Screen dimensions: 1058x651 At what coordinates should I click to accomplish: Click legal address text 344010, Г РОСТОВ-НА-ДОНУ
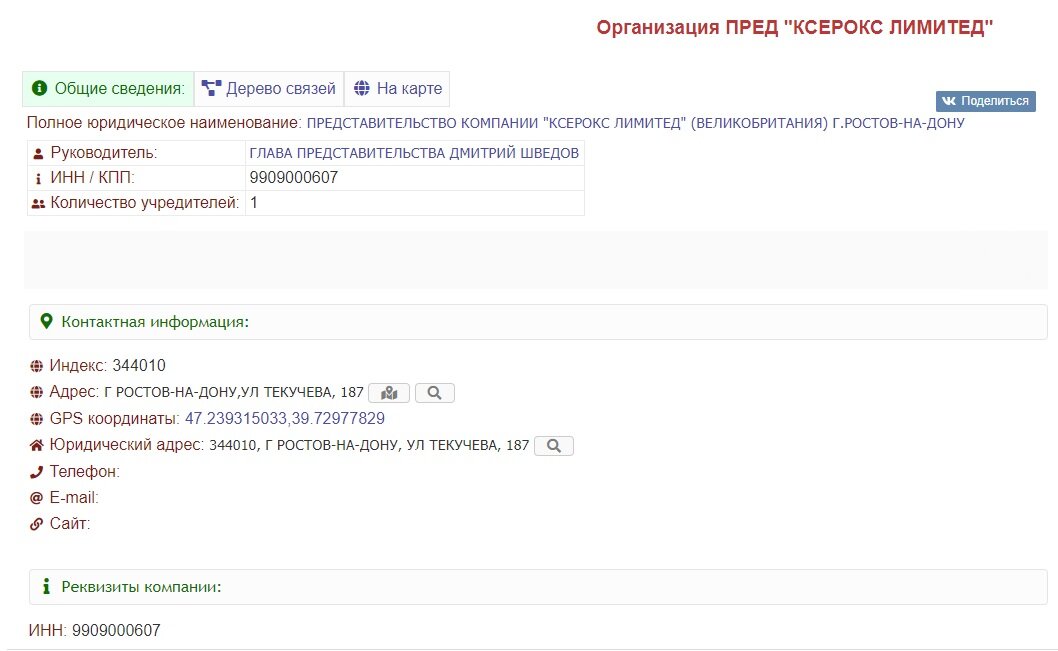click(369, 445)
